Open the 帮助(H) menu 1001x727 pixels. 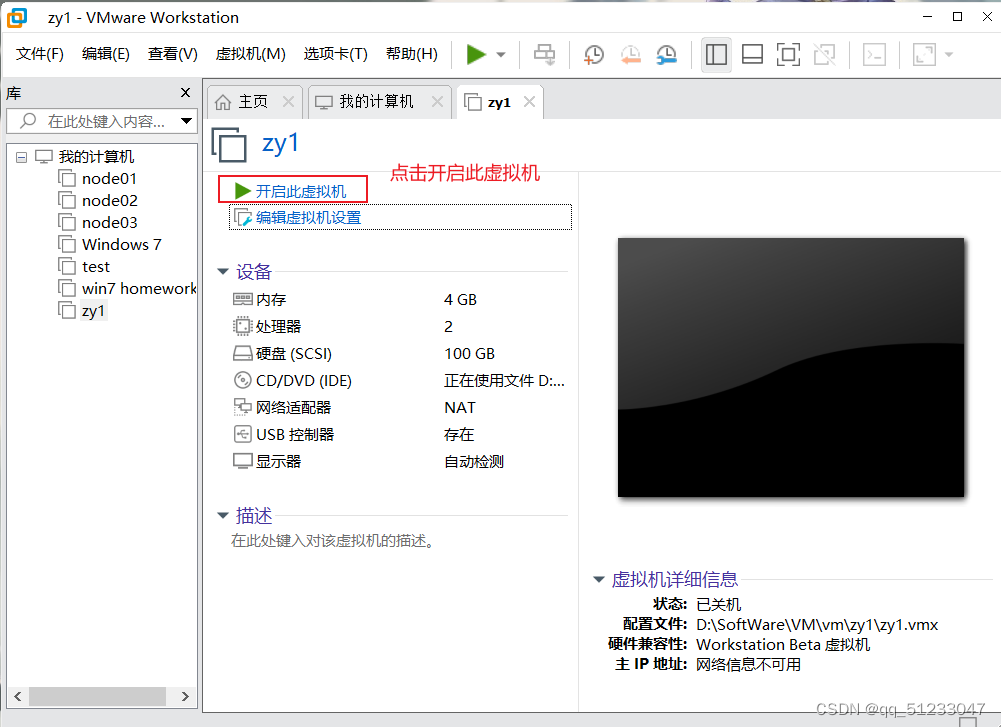pos(412,54)
